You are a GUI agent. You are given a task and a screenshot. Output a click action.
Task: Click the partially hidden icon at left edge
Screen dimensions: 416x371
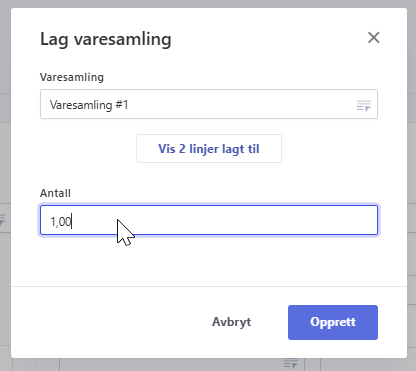(x=2, y=220)
